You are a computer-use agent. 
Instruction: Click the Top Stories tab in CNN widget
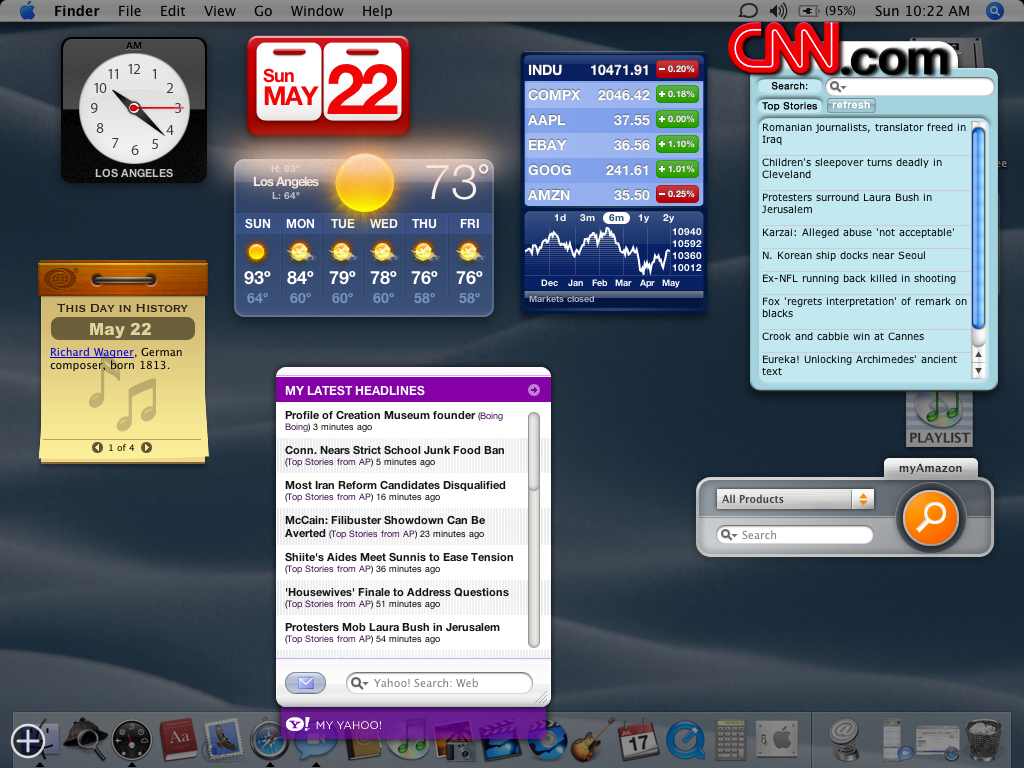[x=789, y=106]
